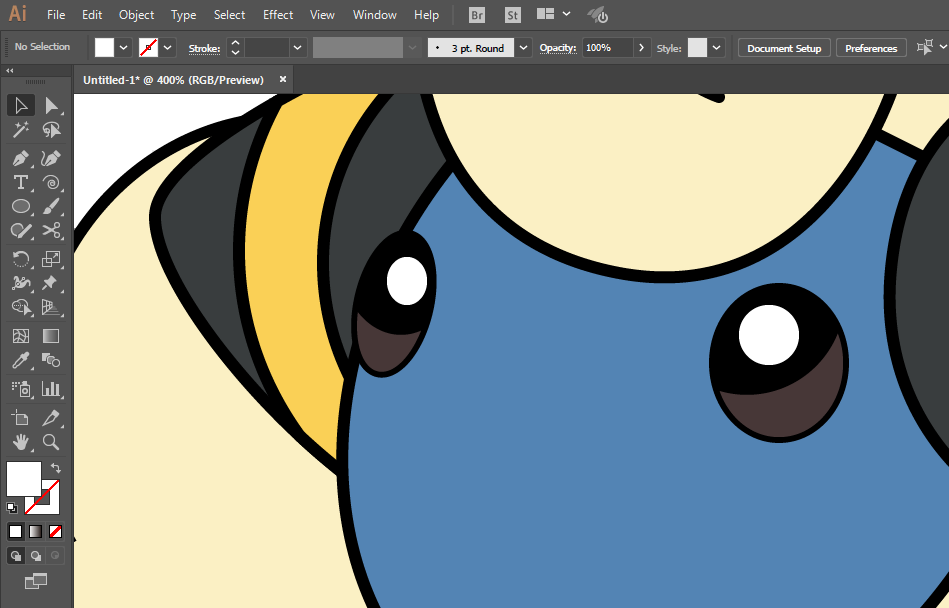Choose the Shaper tool

click(21, 230)
